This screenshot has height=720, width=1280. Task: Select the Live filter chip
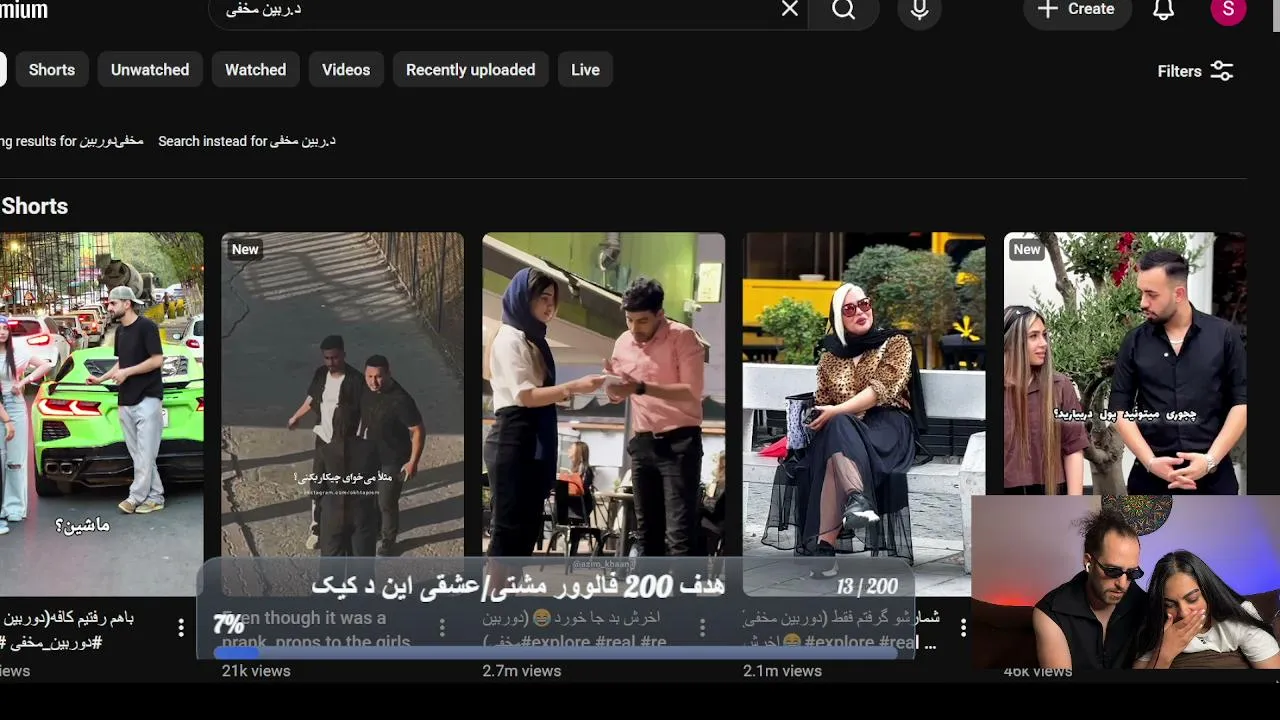585,70
